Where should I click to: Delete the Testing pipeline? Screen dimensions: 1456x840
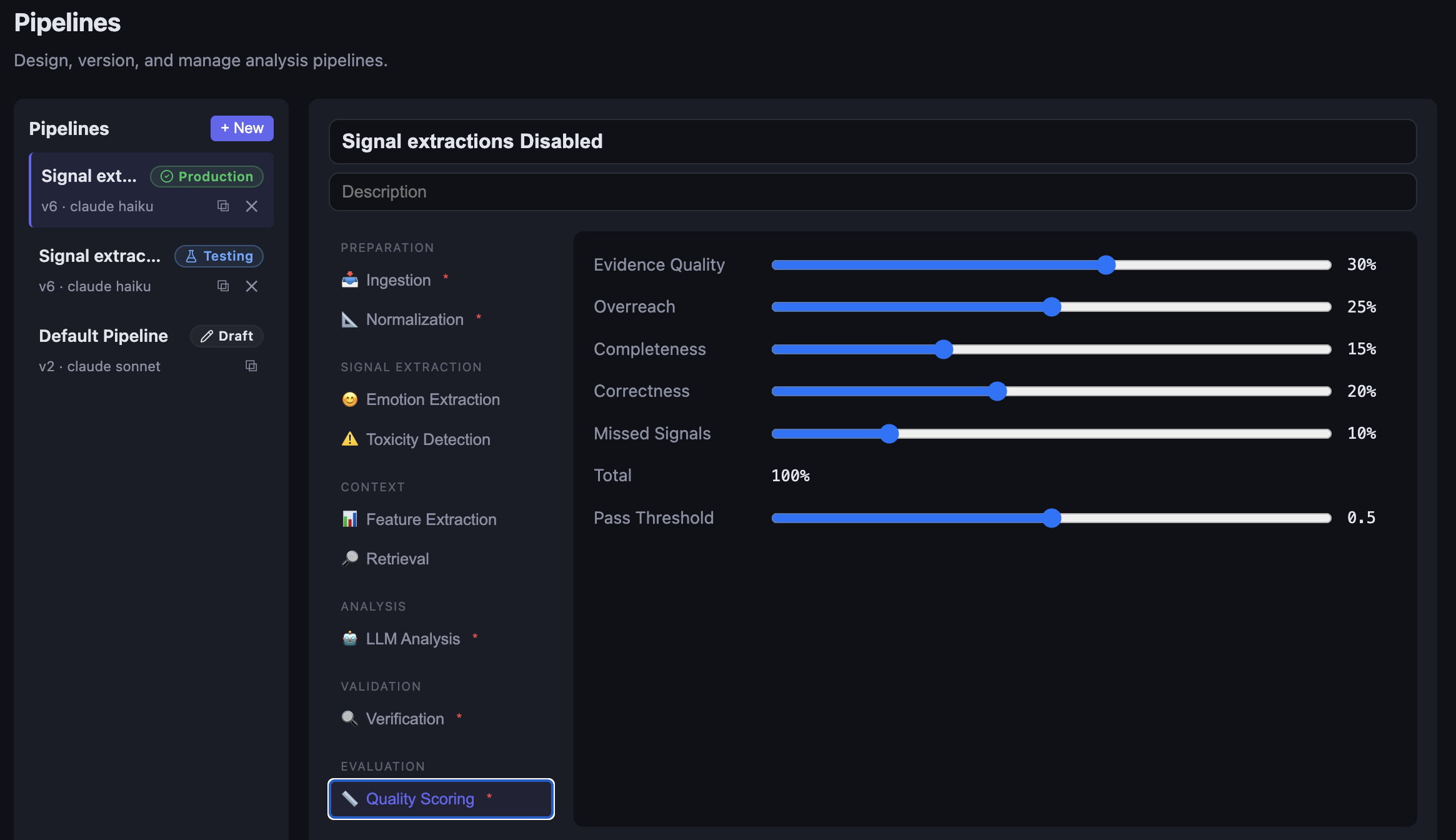(x=252, y=286)
